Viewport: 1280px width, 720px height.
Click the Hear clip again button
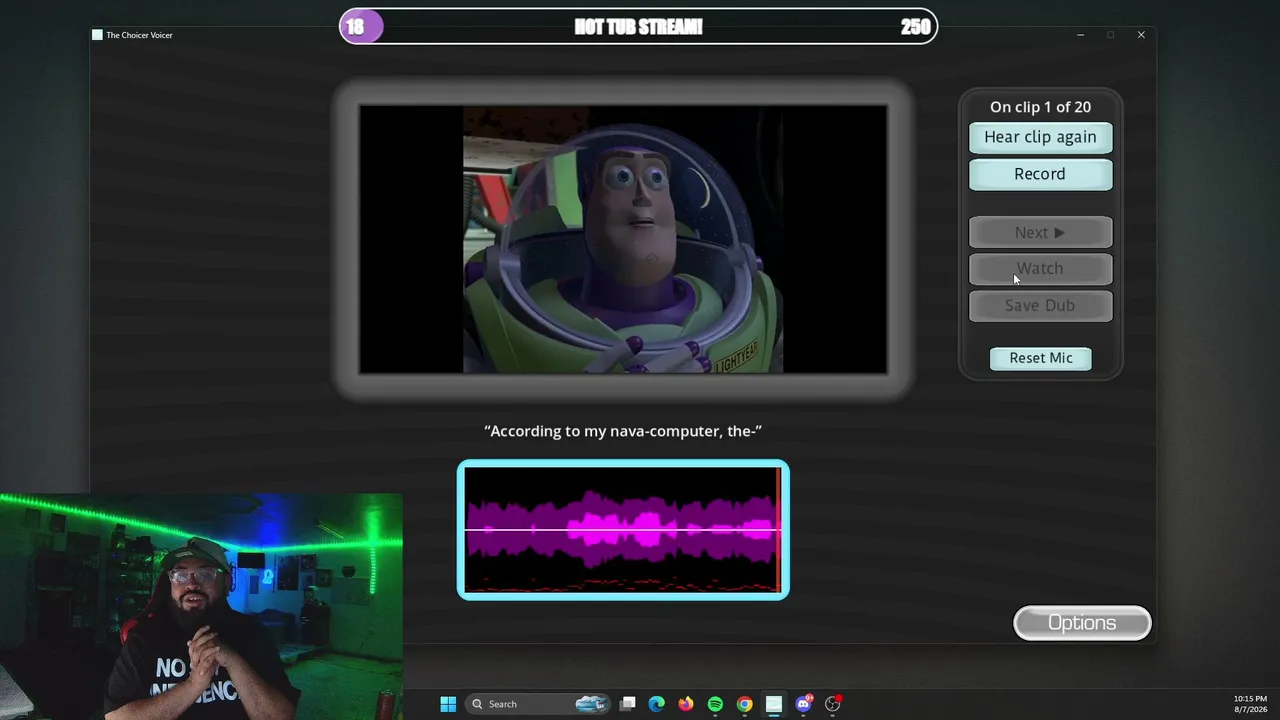click(x=1040, y=137)
